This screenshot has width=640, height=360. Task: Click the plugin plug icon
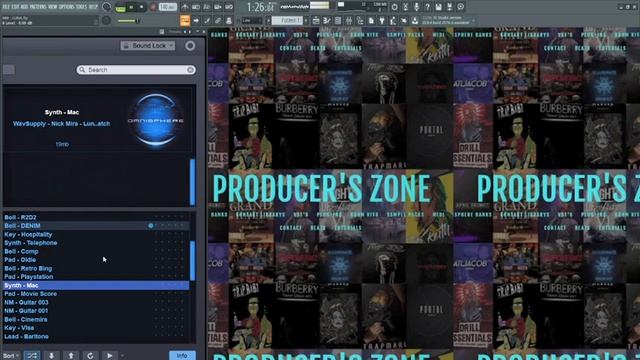pyautogui.click(x=382, y=20)
